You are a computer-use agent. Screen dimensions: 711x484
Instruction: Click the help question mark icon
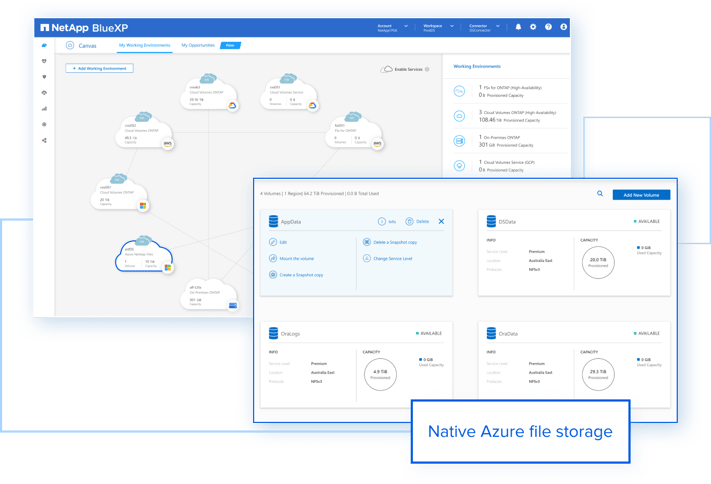548,27
